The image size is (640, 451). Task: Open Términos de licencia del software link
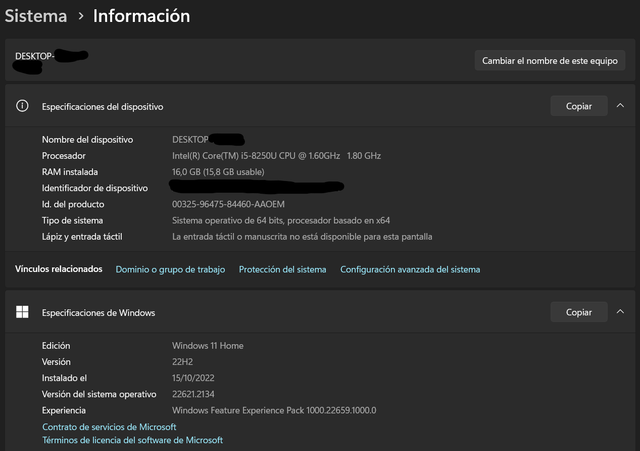tap(133, 440)
